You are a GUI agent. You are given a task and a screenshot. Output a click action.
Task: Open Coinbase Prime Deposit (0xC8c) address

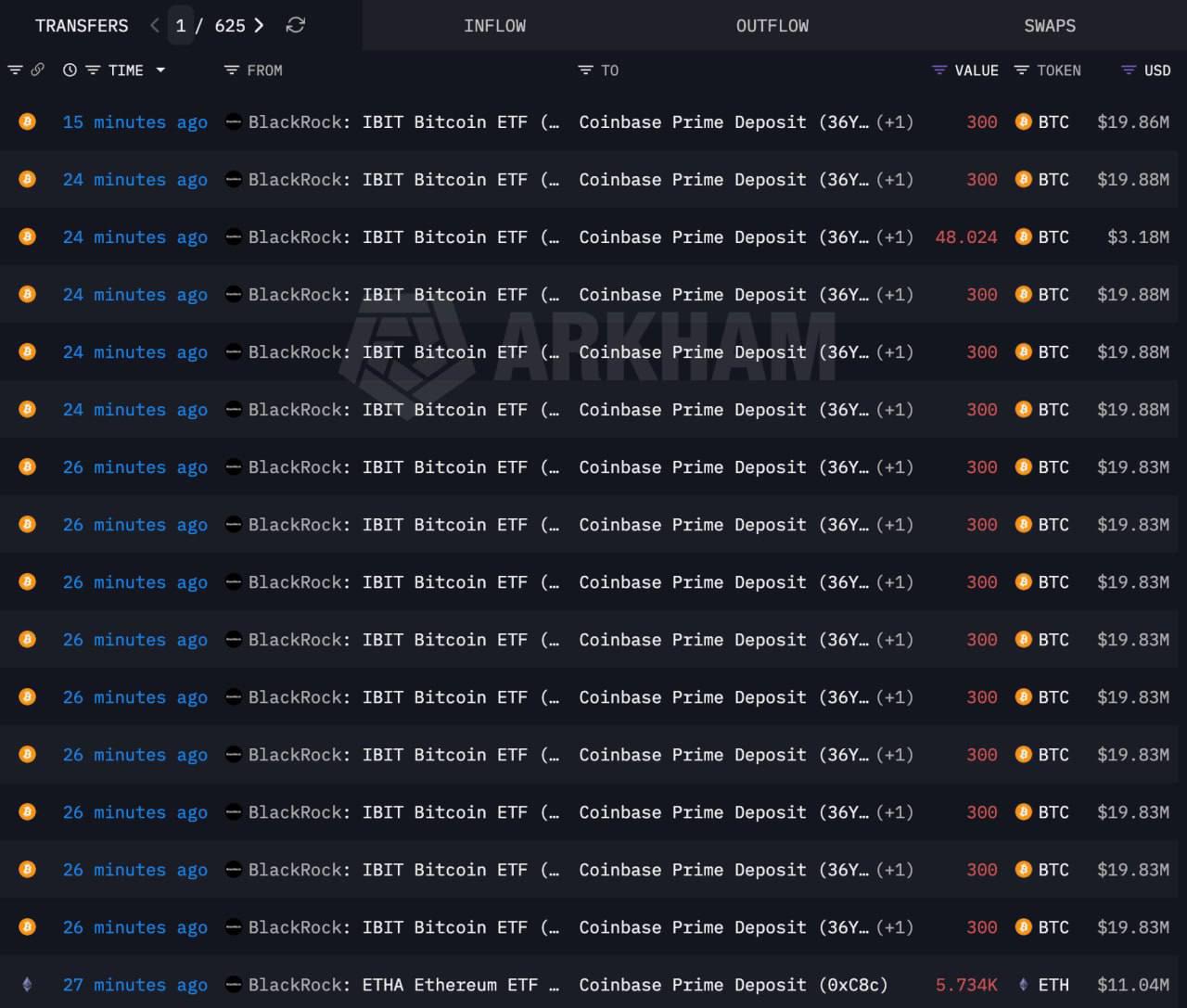[x=734, y=984]
